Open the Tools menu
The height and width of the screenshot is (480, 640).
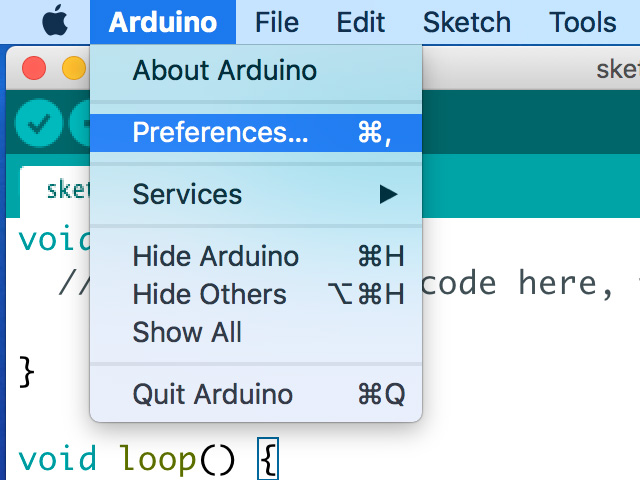(x=583, y=22)
